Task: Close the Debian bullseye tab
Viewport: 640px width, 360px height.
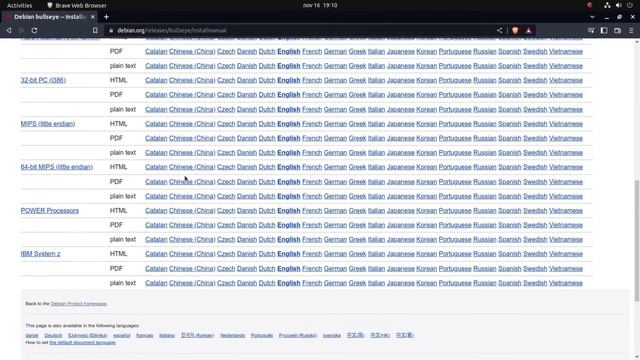Action: (93, 17)
